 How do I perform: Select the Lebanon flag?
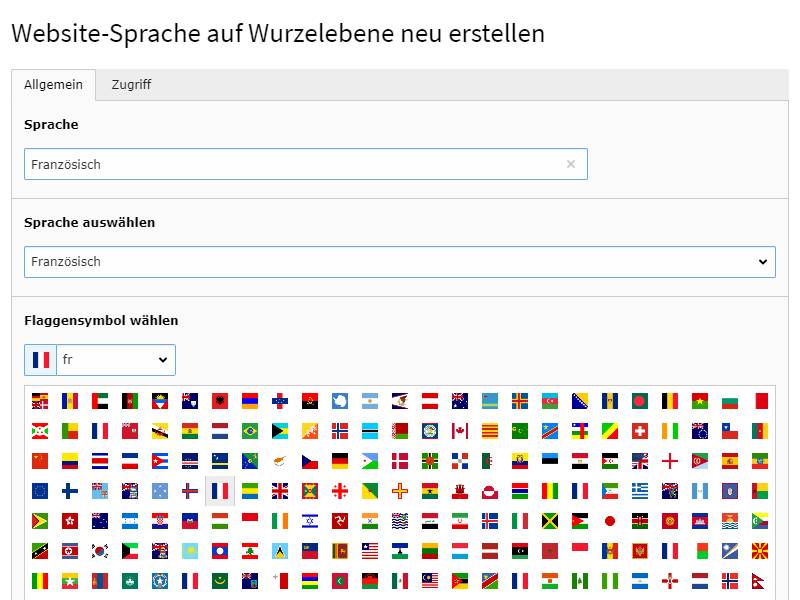pos(250,551)
